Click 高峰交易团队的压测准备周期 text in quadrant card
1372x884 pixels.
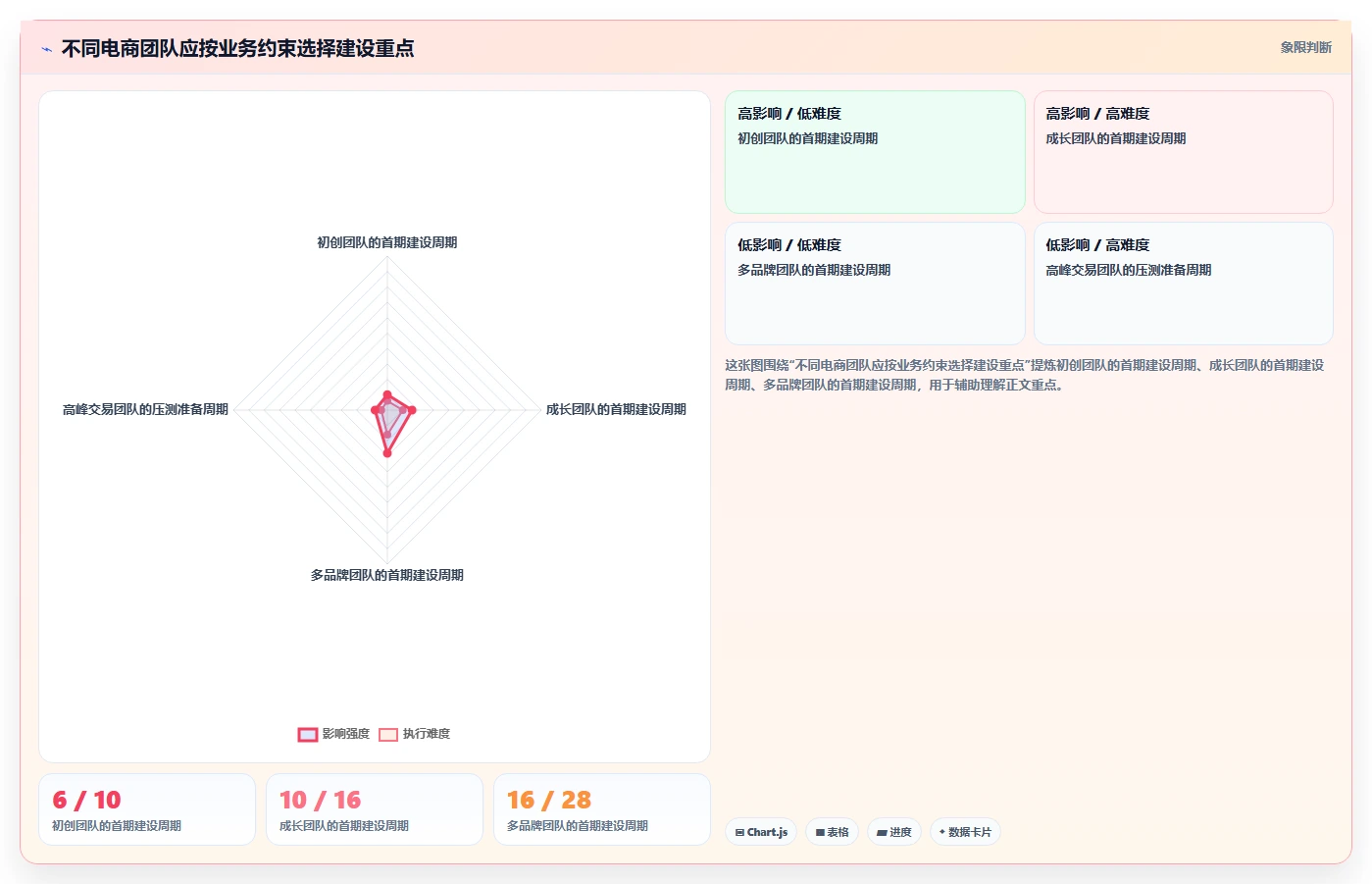1128,270
